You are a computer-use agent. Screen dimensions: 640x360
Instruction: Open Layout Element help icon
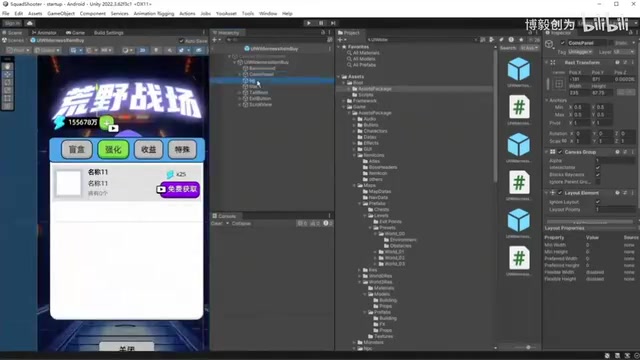[x=618, y=193]
